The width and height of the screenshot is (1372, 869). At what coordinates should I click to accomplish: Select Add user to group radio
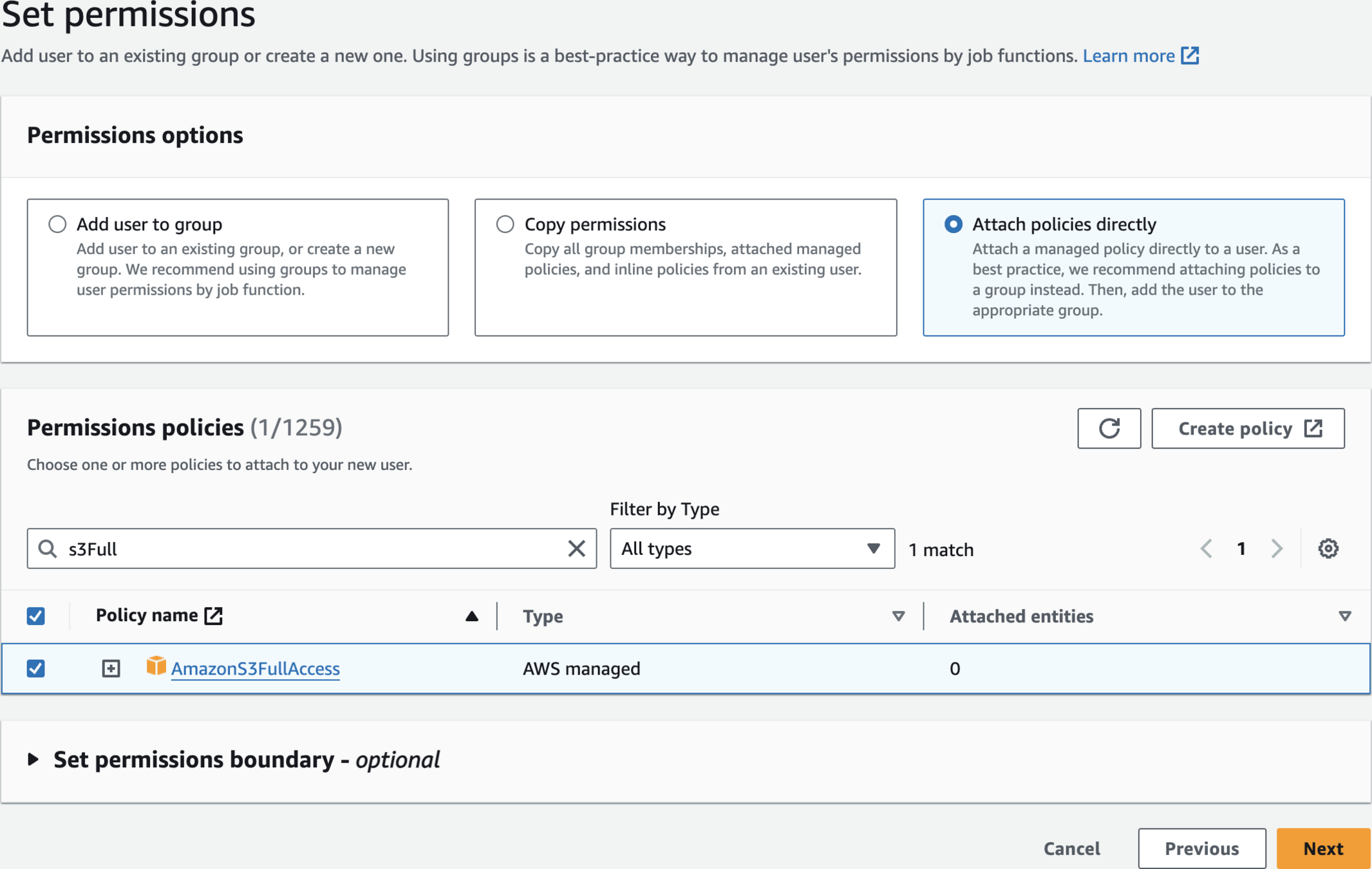coord(57,224)
